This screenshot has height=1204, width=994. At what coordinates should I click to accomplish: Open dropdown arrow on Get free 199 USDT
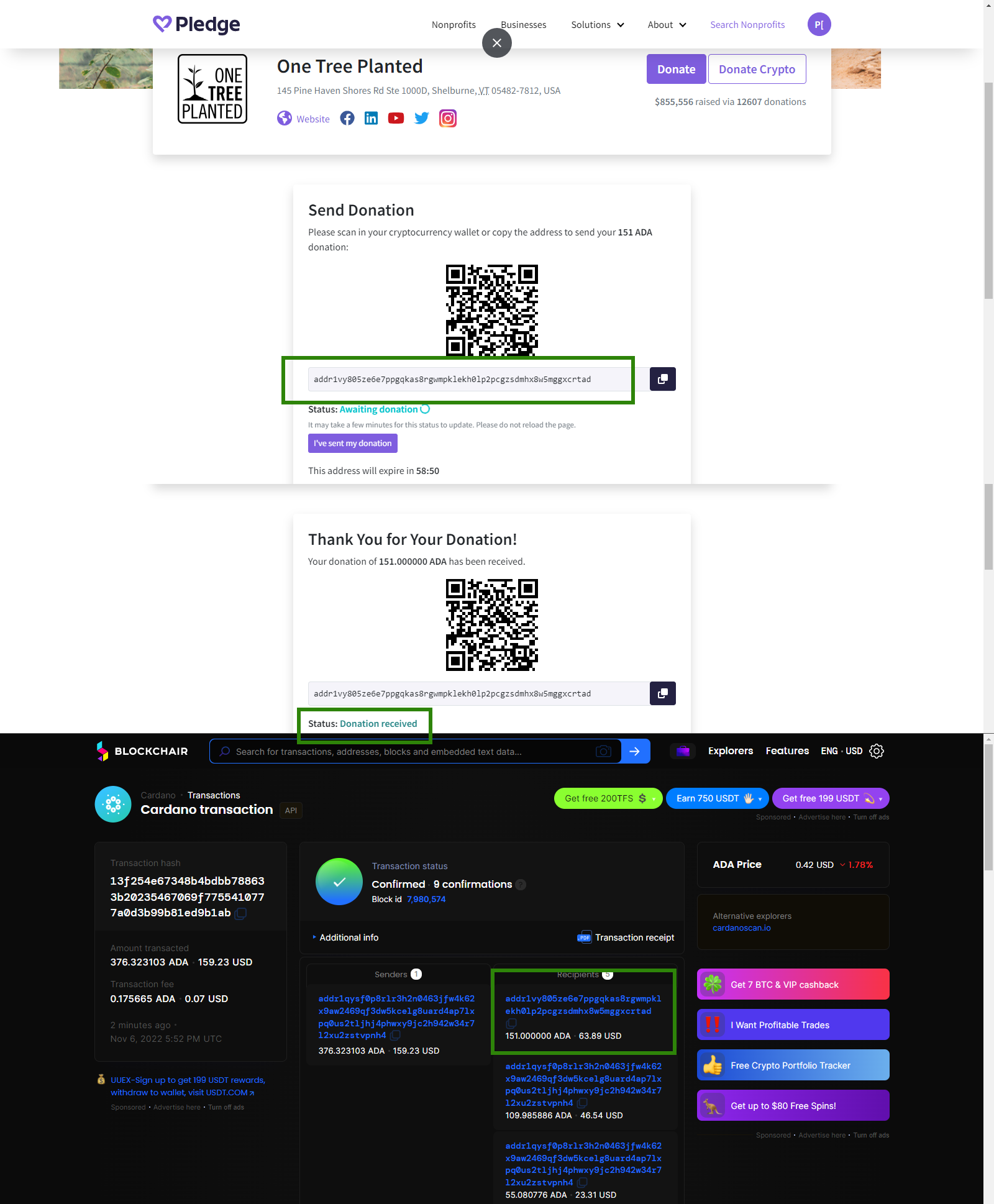[880, 799]
